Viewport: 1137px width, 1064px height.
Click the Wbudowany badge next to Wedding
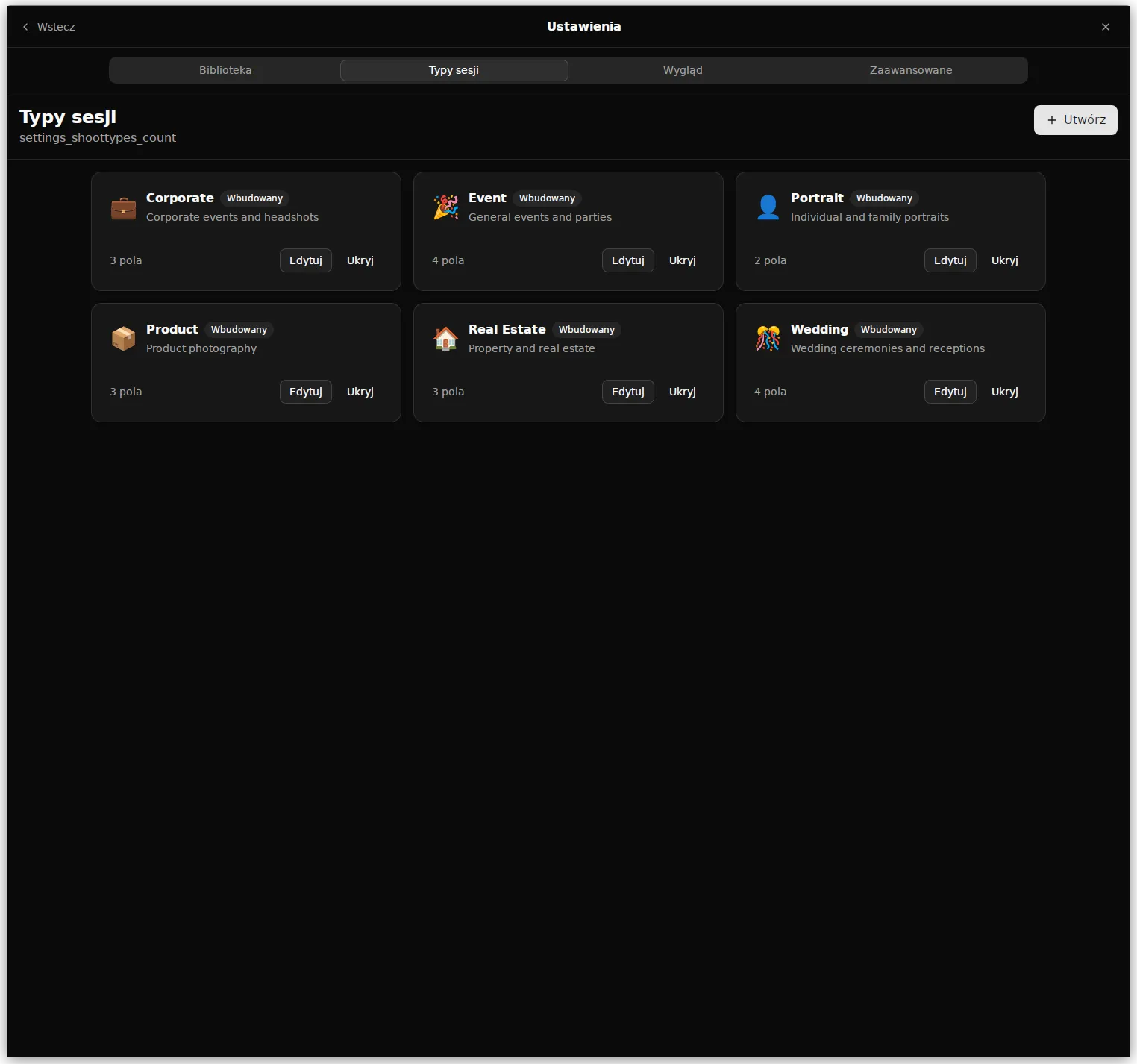889,330
